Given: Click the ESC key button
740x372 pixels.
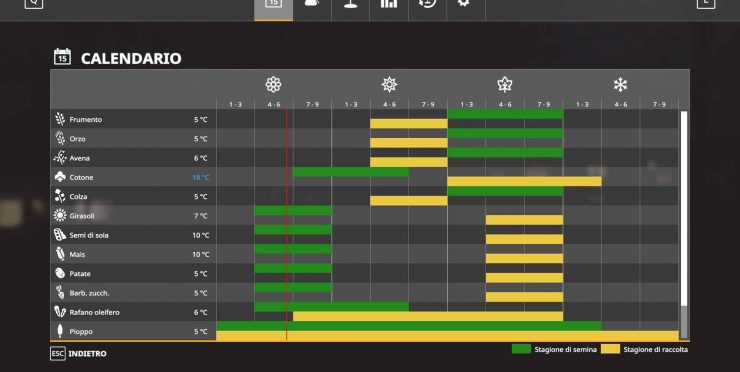Looking at the screenshot, I should pyautogui.click(x=58, y=354).
